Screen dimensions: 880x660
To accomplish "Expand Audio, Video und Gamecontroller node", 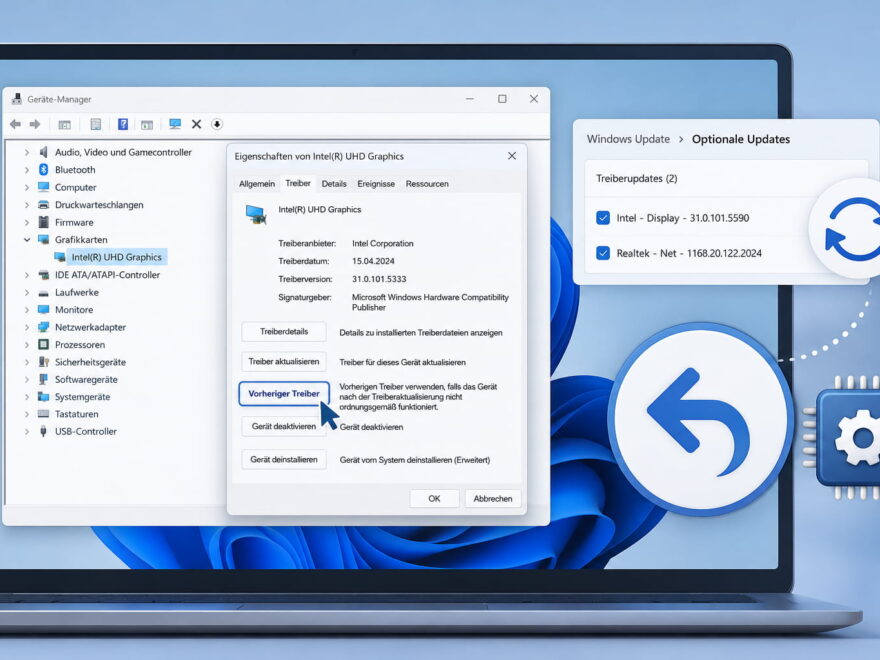I will click(26, 152).
